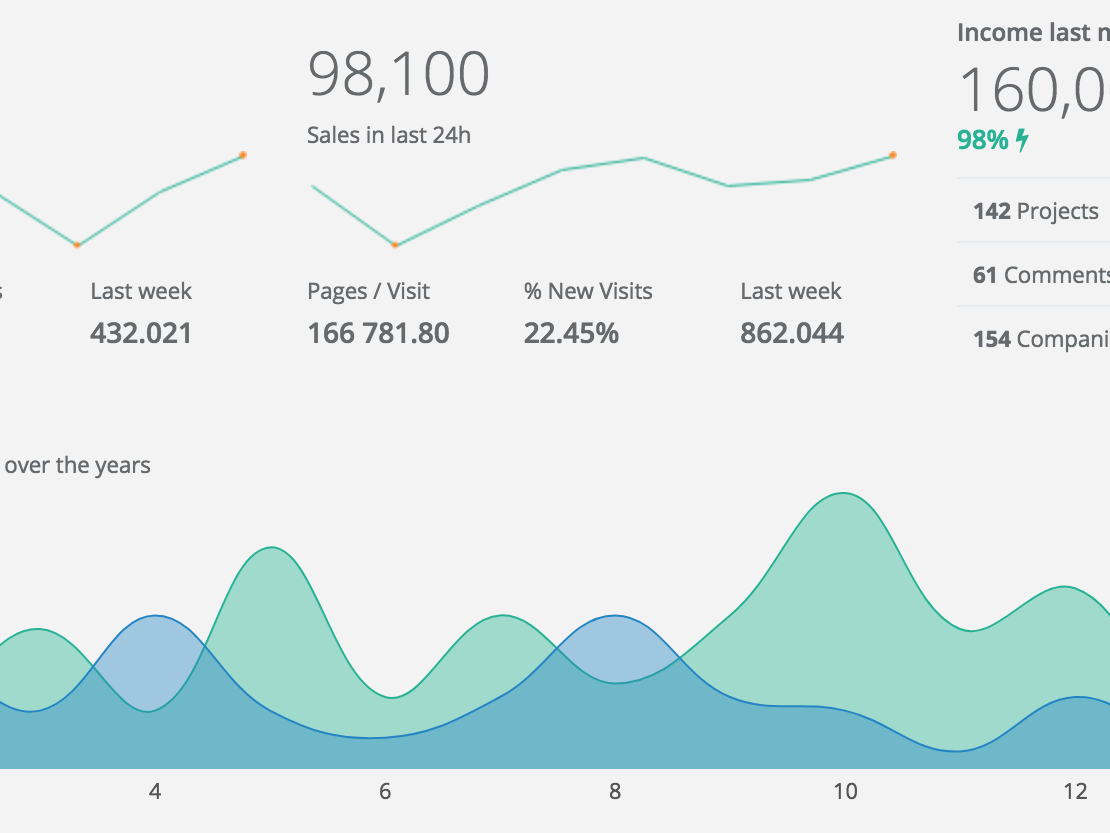1110x833 pixels.
Task: Click the over the years chart title
Action: [76, 466]
